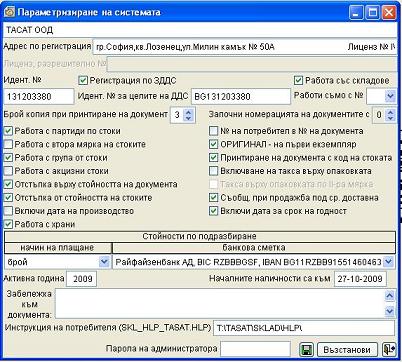Toggle 'ОРИГИНАЛ - на първи екземпляр' checkbox

tap(213, 144)
